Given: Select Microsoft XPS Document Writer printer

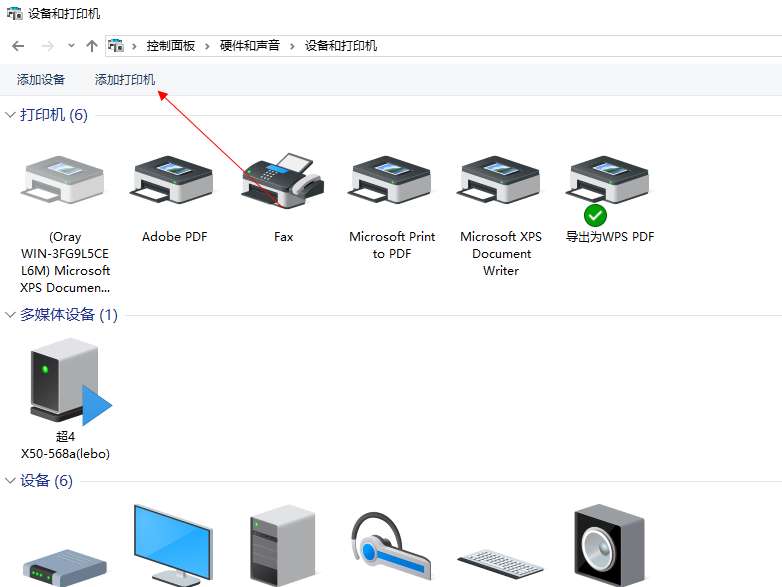Looking at the screenshot, I should point(501,183).
